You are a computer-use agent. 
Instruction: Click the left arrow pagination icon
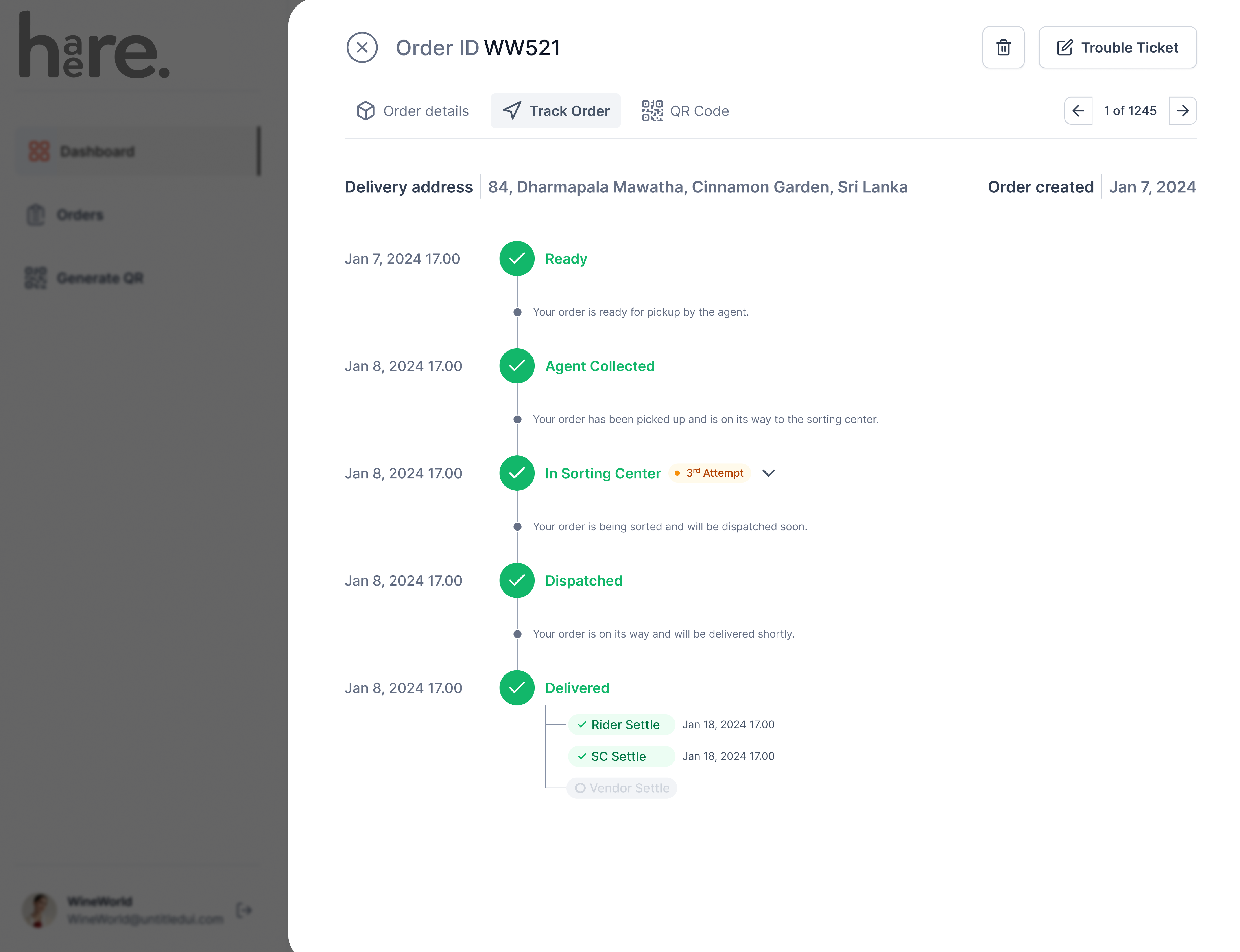[x=1078, y=111]
